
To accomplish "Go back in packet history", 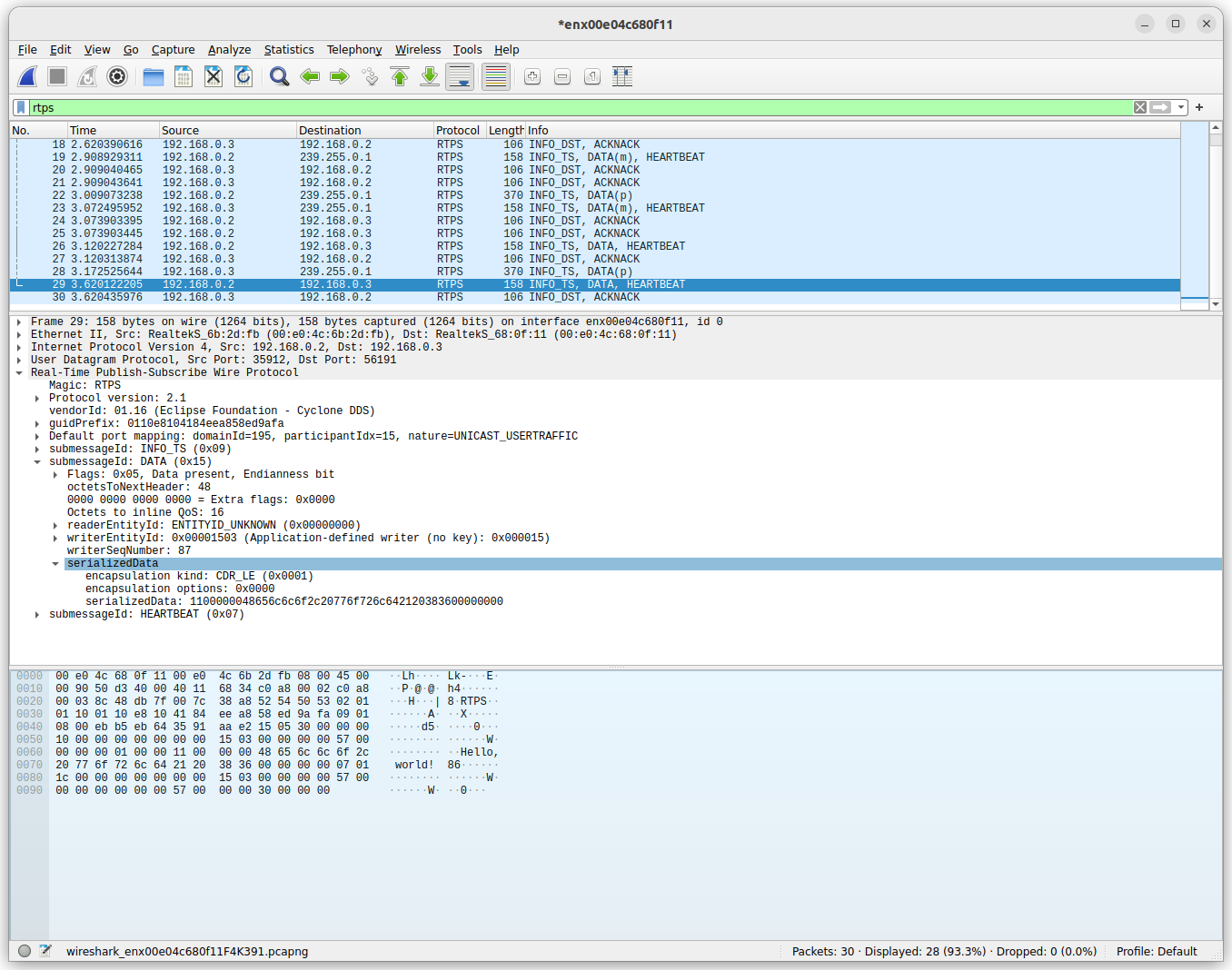I will tap(310, 77).
